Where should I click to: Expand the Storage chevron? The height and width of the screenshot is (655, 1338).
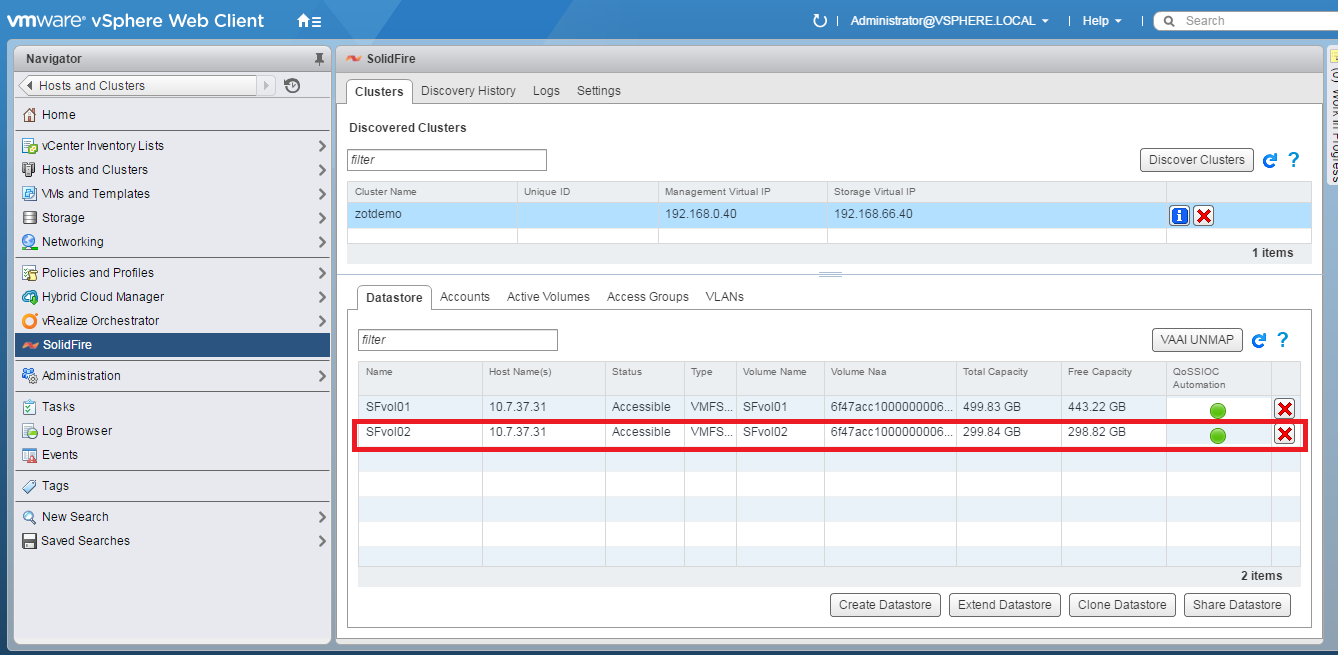pyautogui.click(x=322, y=218)
